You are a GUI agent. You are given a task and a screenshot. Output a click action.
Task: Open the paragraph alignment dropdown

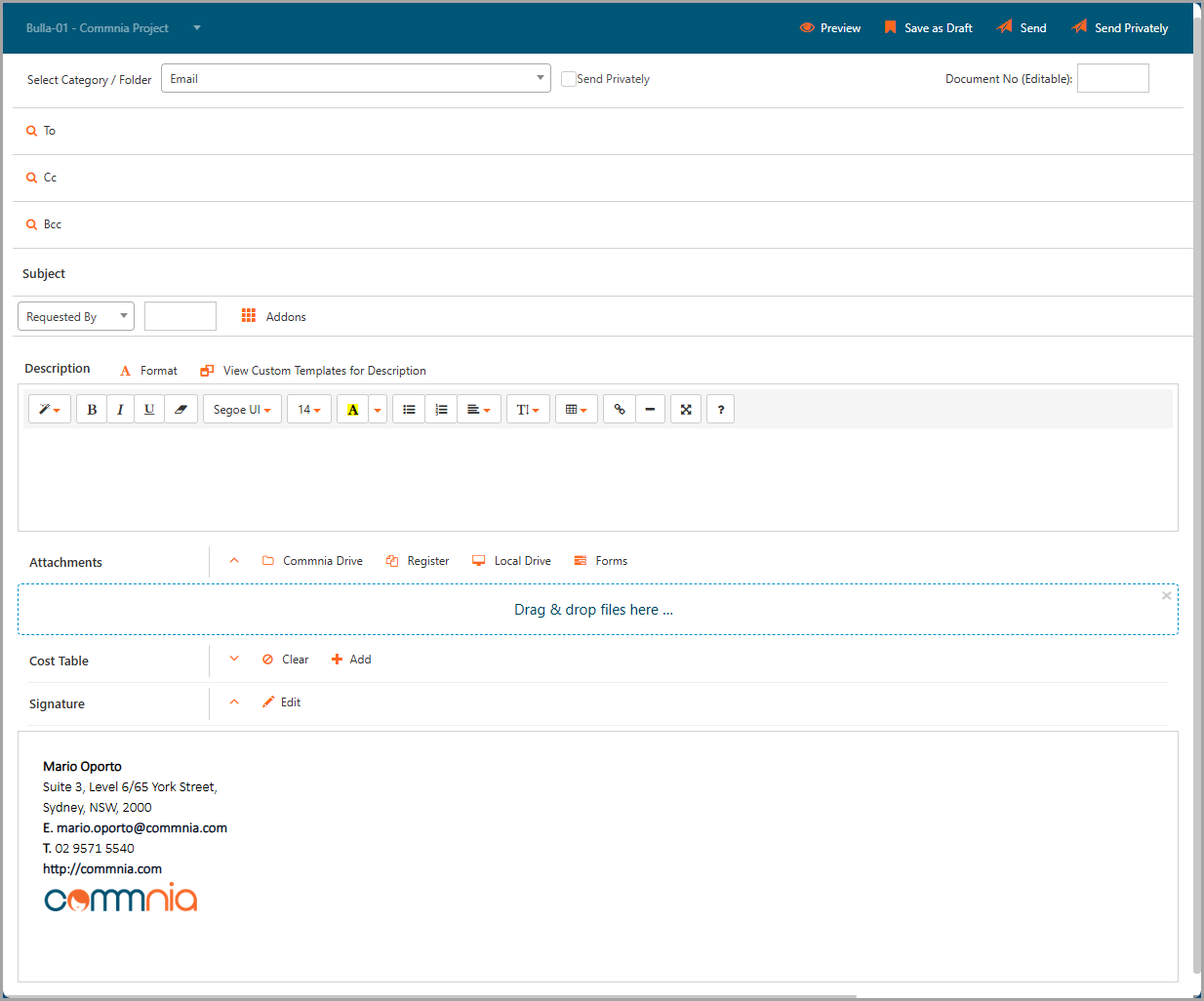[x=479, y=410]
